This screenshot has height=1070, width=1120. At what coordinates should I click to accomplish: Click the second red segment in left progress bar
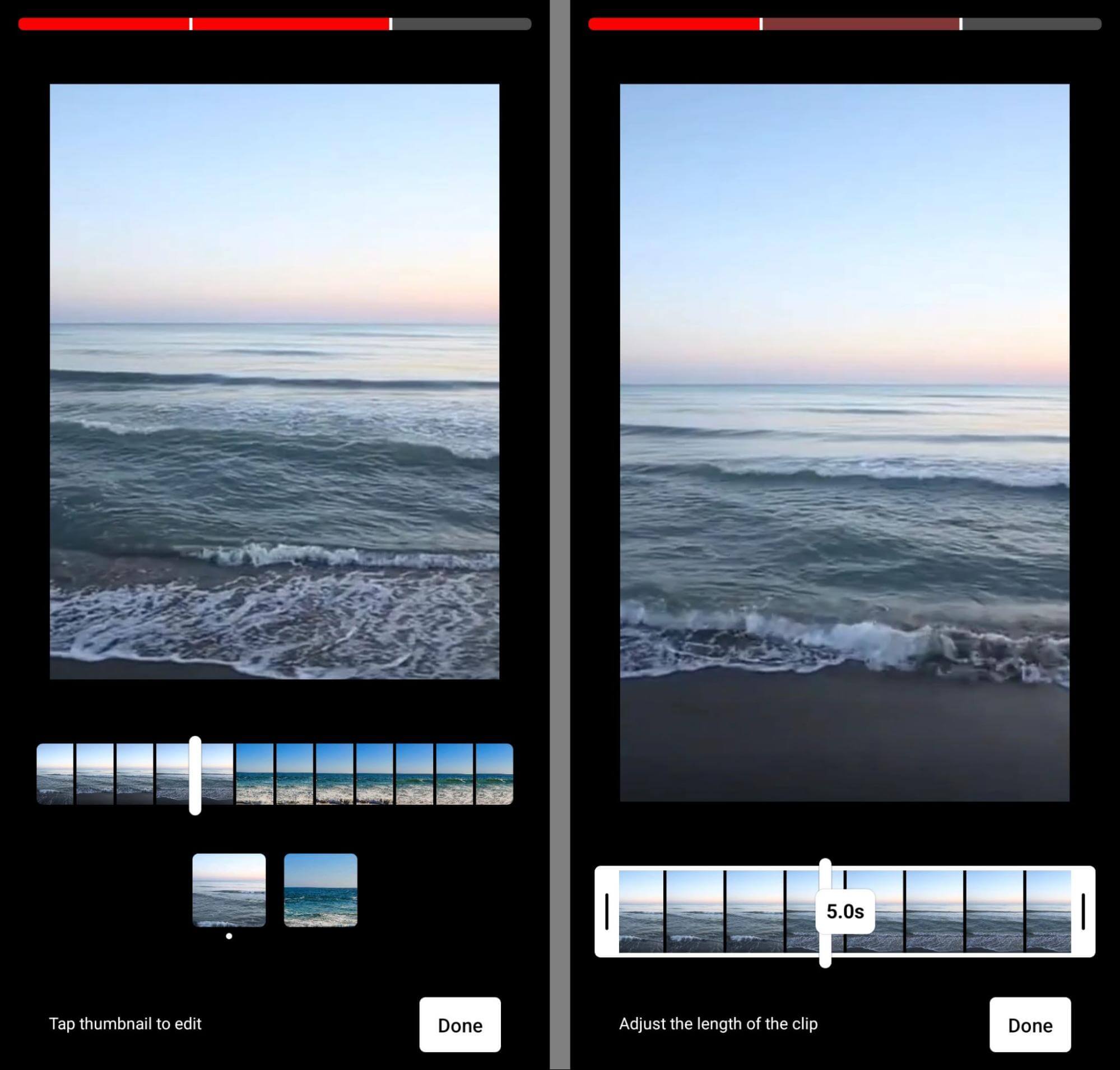click(291, 24)
